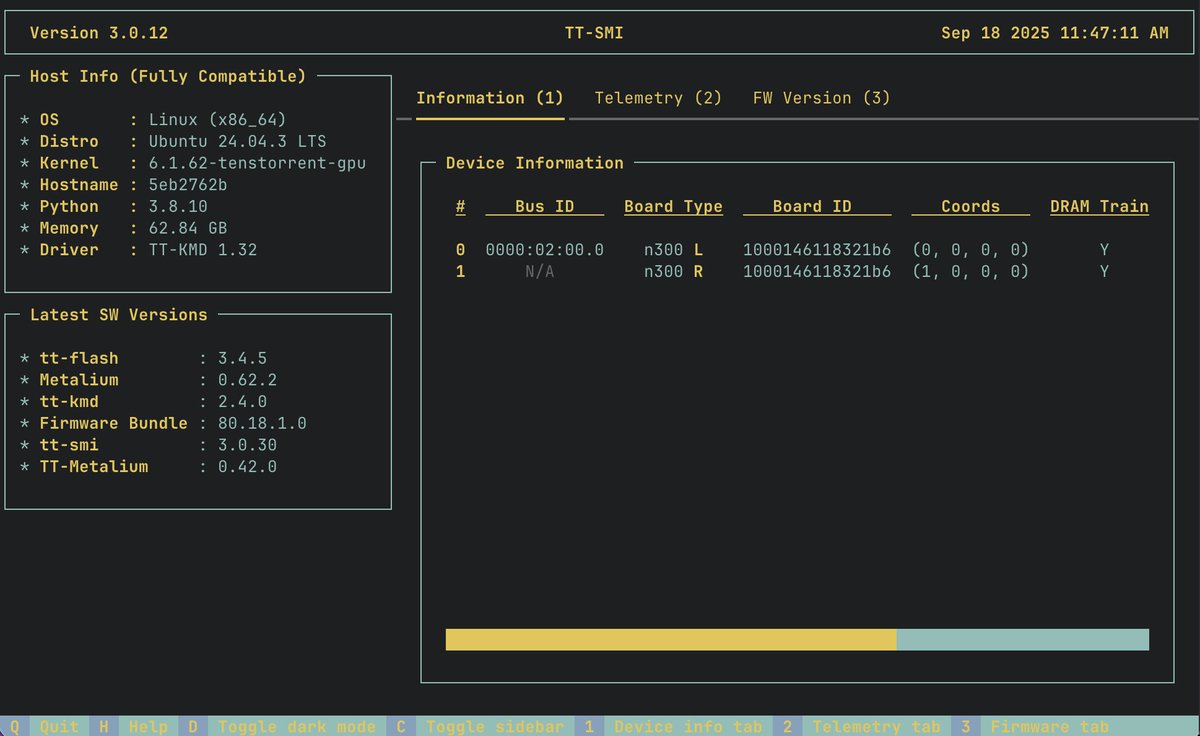This screenshot has width=1200, height=736.
Task: Click tt-flash version 3.4.5
Action: (x=242, y=358)
